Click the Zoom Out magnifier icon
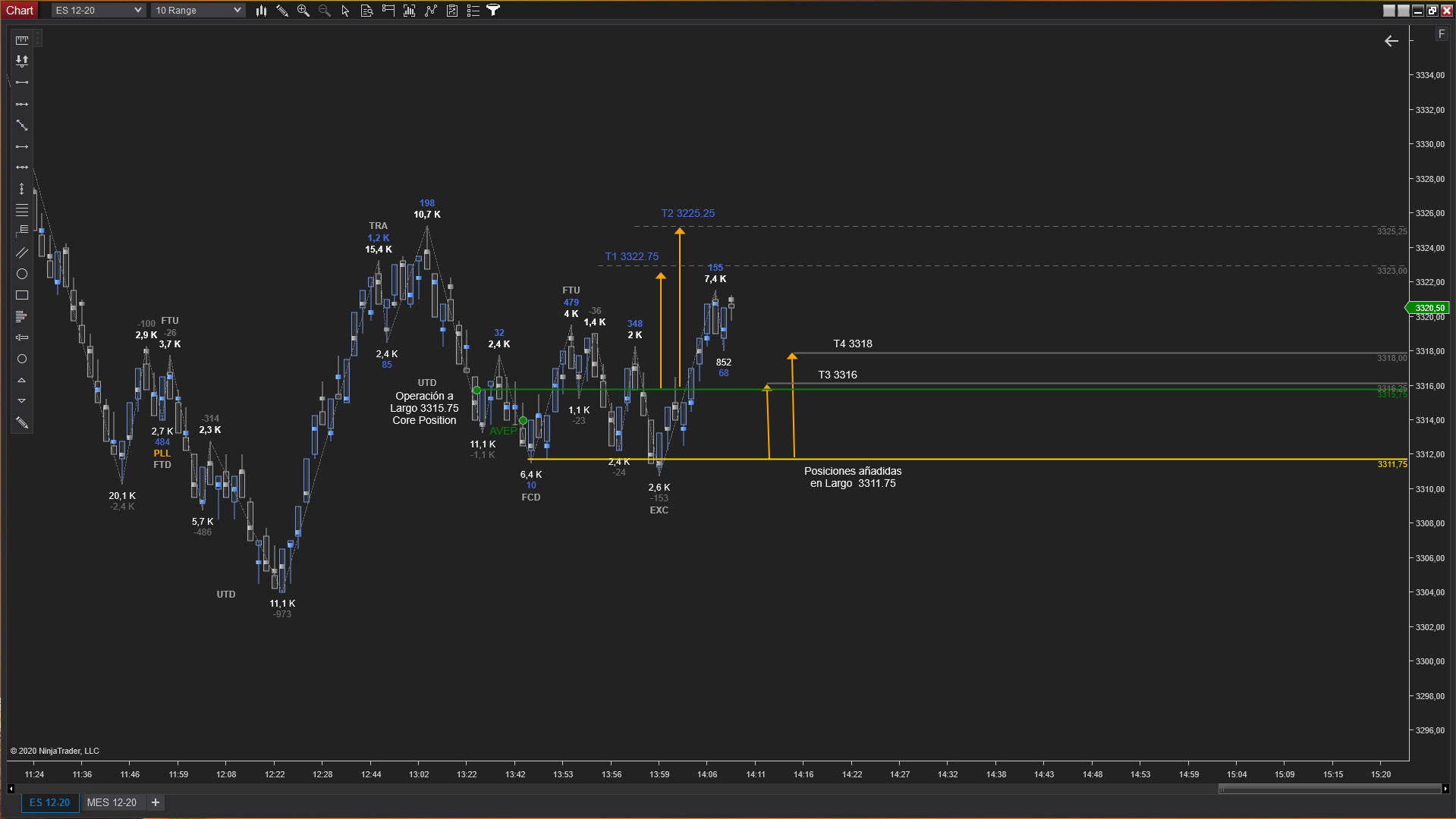The height and width of the screenshot is (819, 1456). point(325,11)
